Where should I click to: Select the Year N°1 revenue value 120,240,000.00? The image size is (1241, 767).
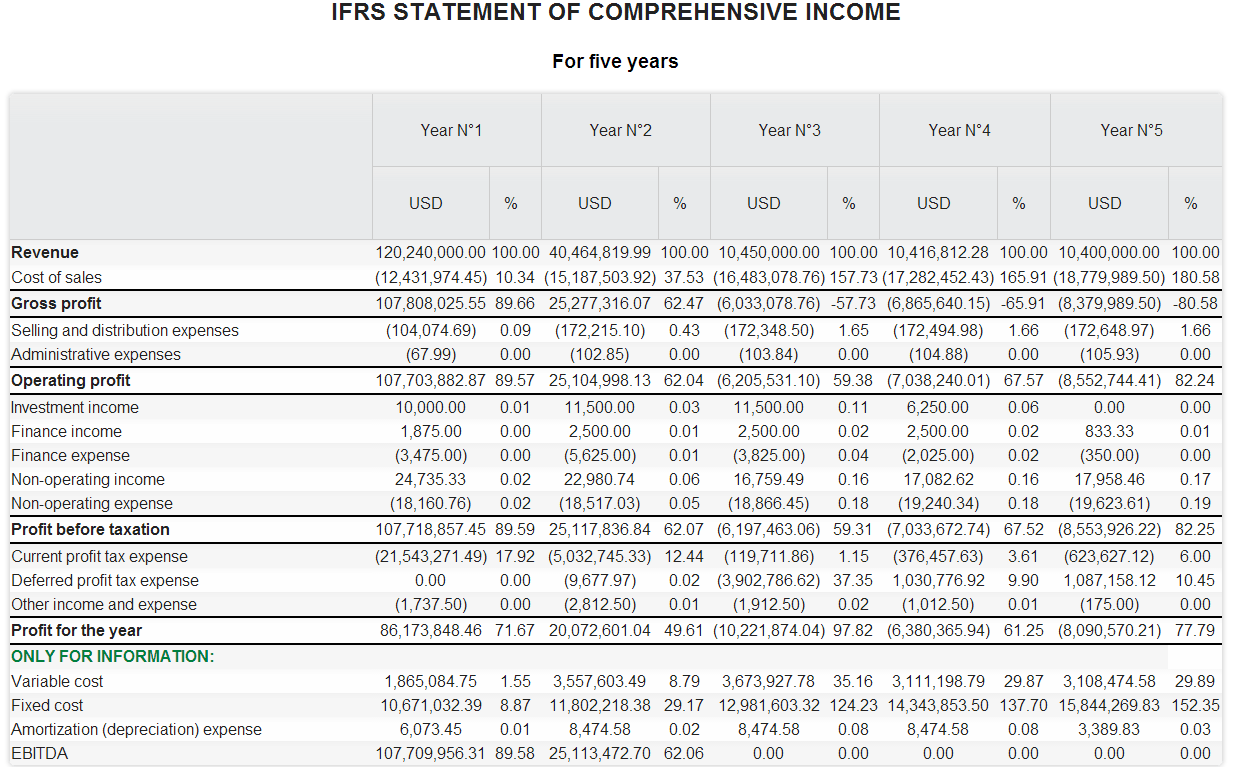point(430,252)
